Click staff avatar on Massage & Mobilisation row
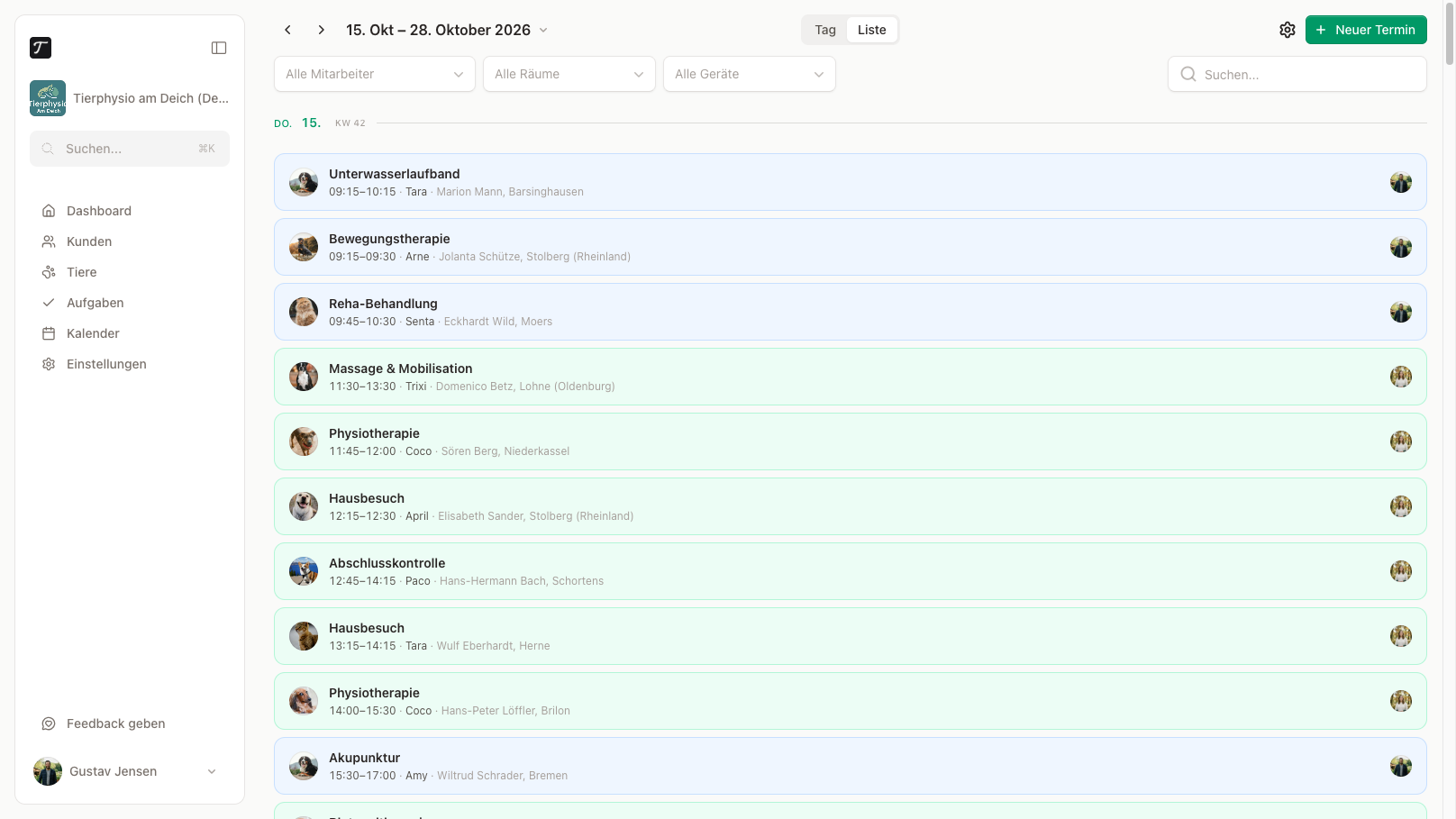 pos(1401,377)
